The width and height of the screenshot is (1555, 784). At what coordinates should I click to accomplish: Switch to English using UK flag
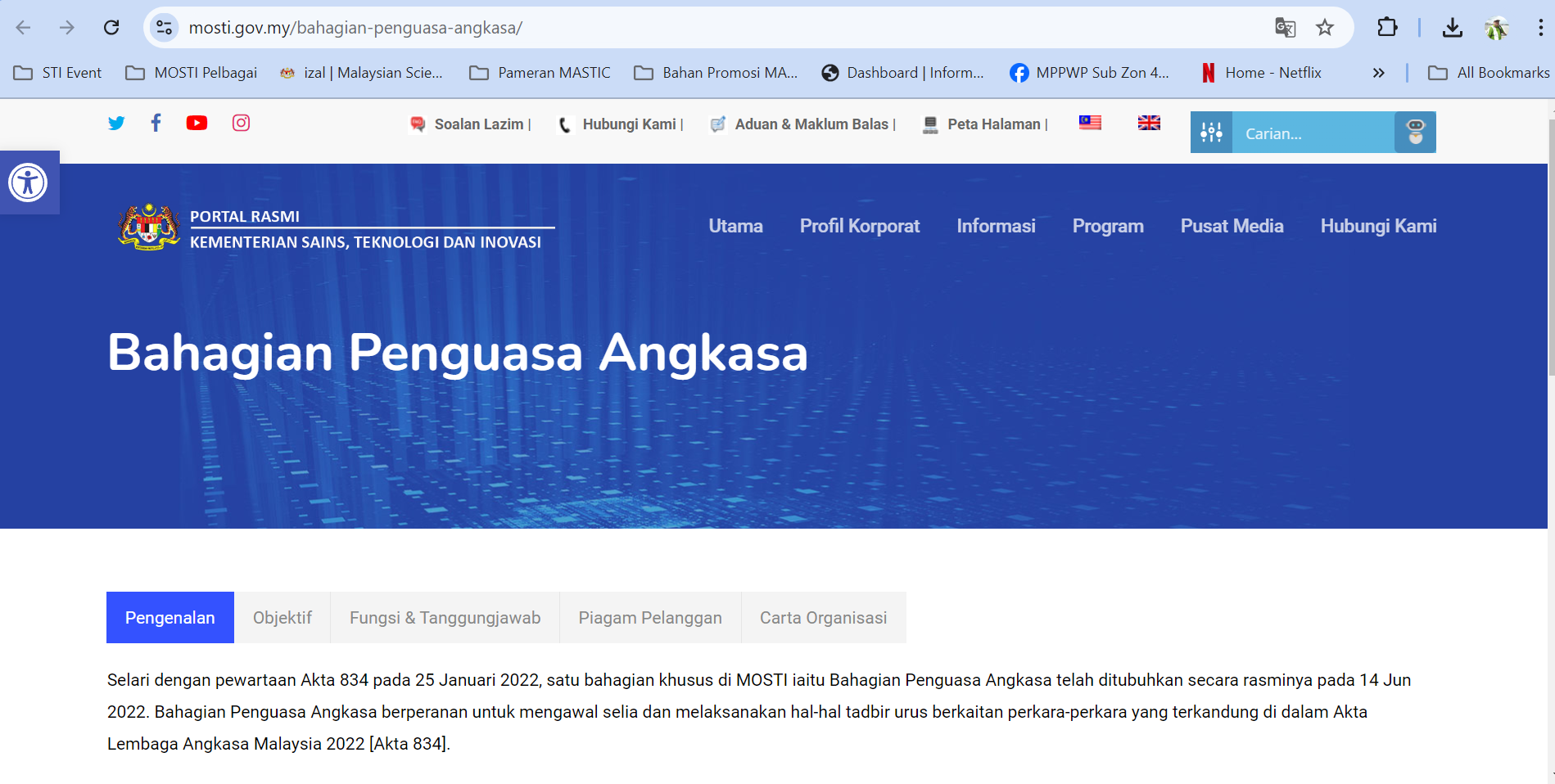[x=1149, y=123]
